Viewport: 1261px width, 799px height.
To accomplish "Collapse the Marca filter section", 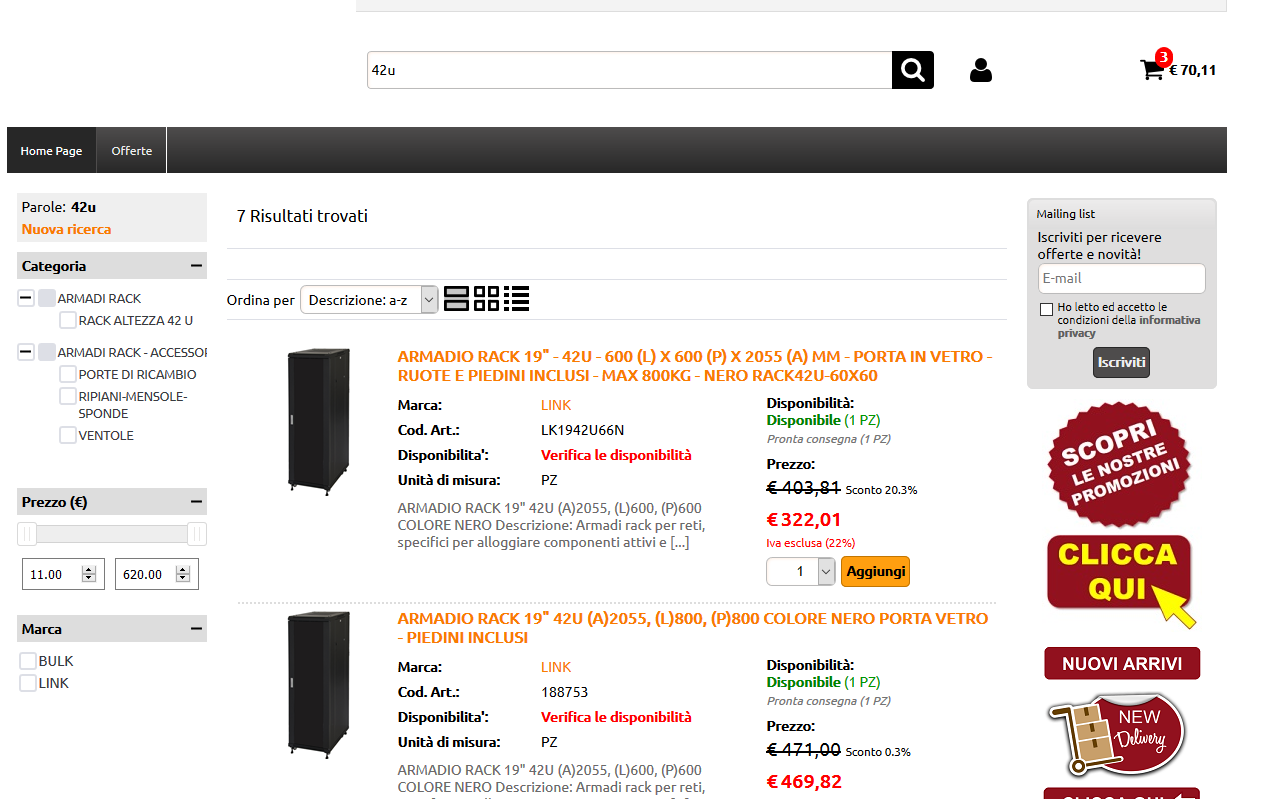I will [x=196, y=629].
